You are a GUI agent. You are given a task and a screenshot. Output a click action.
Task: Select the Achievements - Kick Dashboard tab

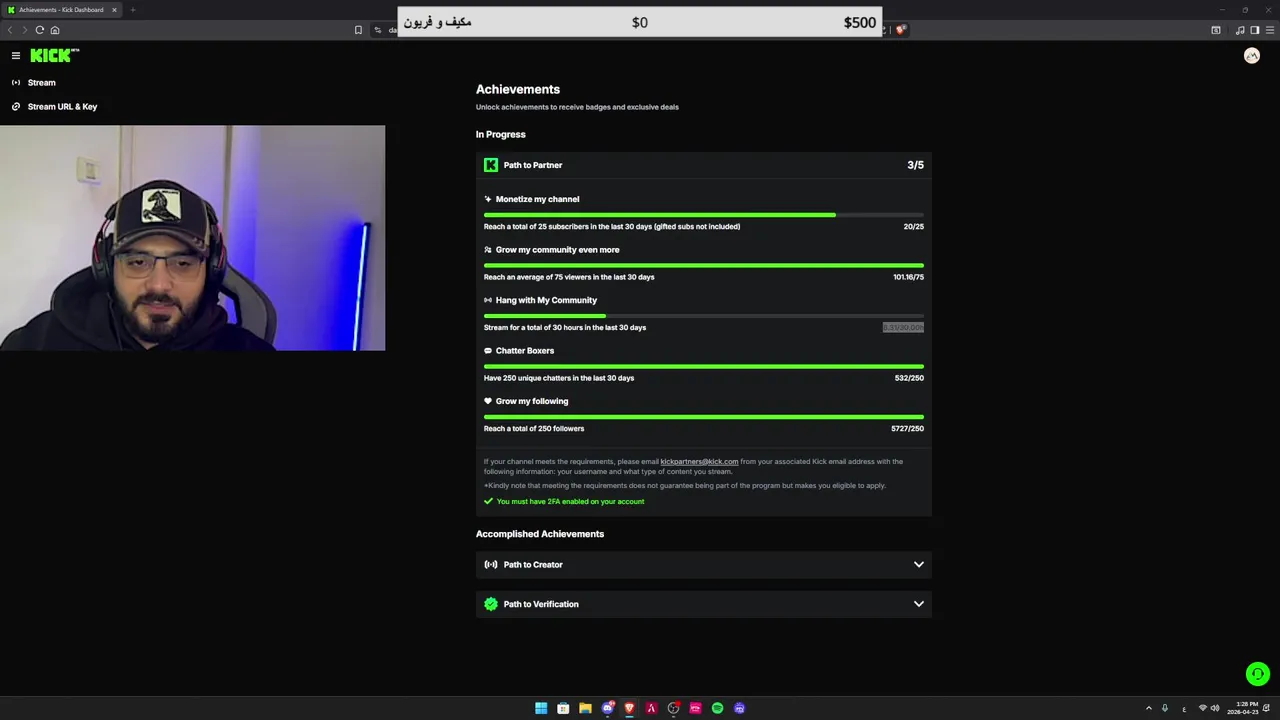pyautogui.click(x=62, y=10)
